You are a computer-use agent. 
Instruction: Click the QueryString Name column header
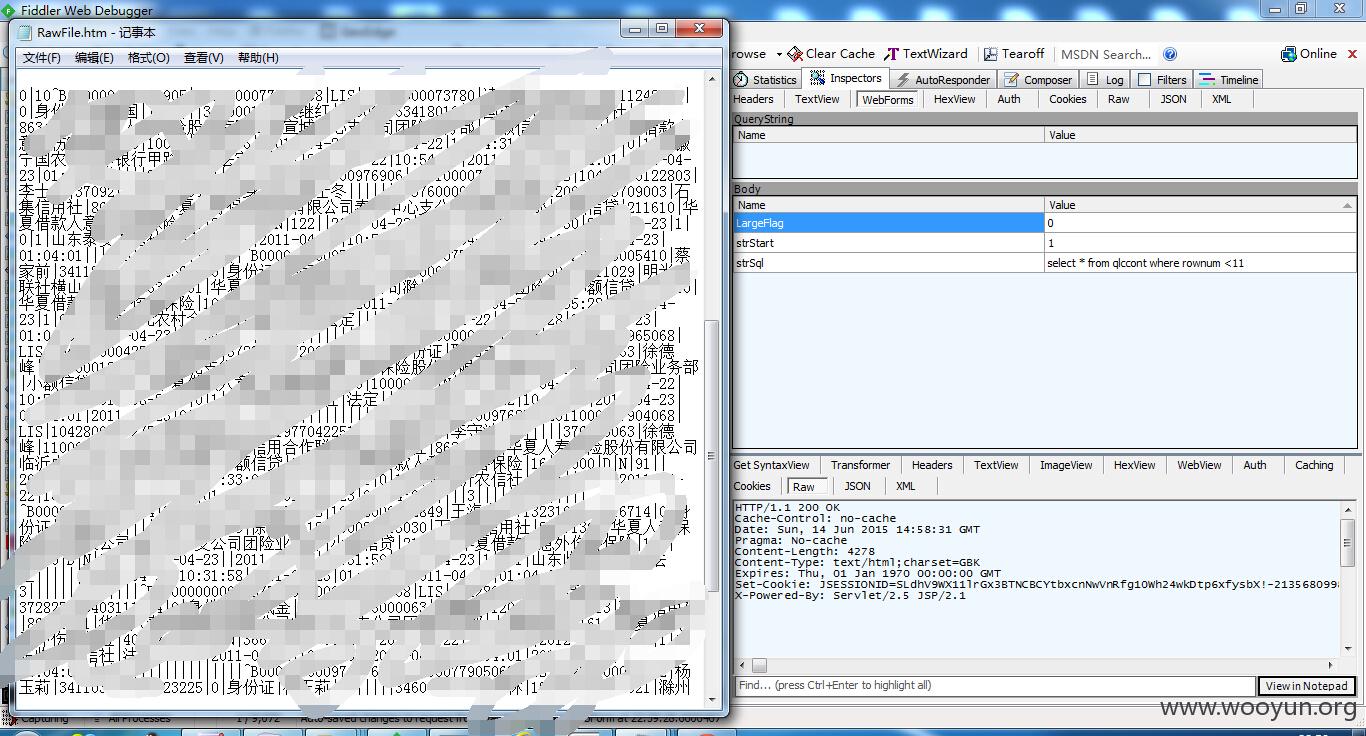tap(888, 135)
